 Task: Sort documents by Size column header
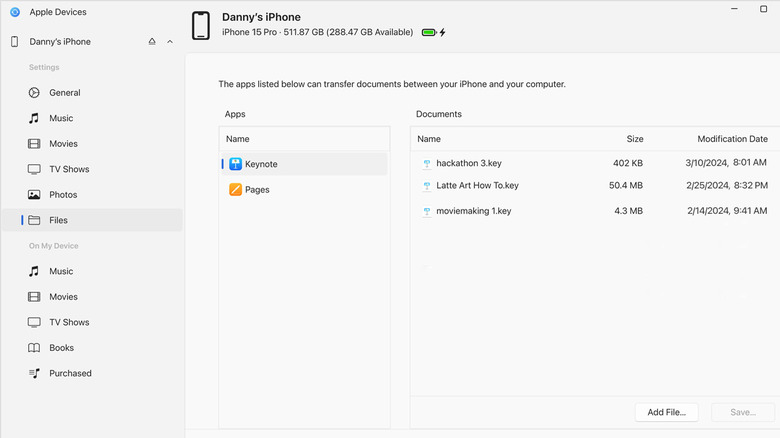pos(635,139)
